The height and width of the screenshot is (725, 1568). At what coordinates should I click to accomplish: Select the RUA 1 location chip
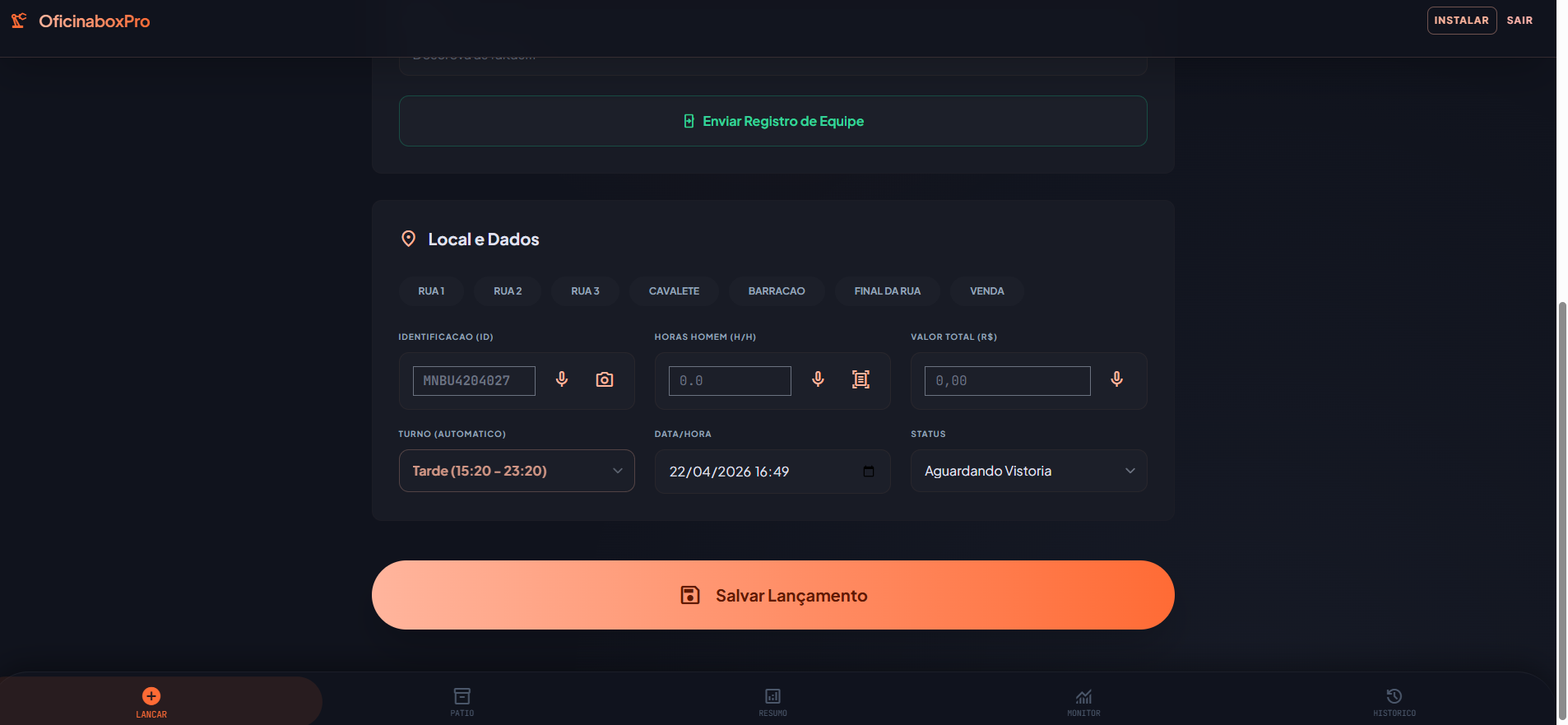(x=431, y=291)
